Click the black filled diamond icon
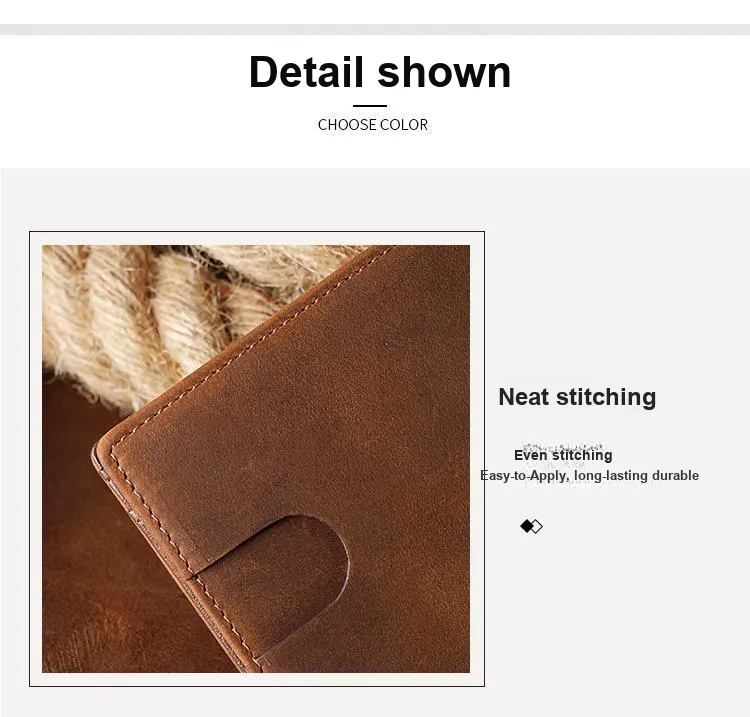The width and height of the screenshot is (750, 717). [526, 526]
